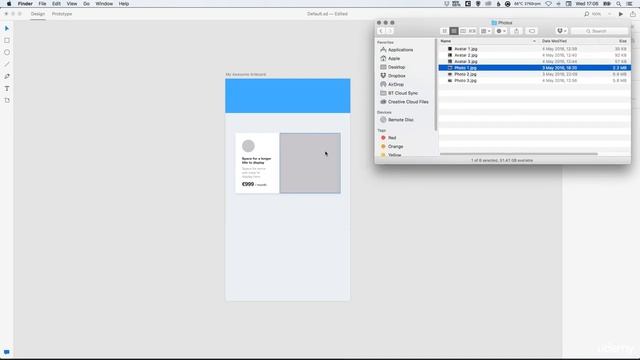
Task: Open the Finder action gear dropdown
Action: [x=501, y=31]
